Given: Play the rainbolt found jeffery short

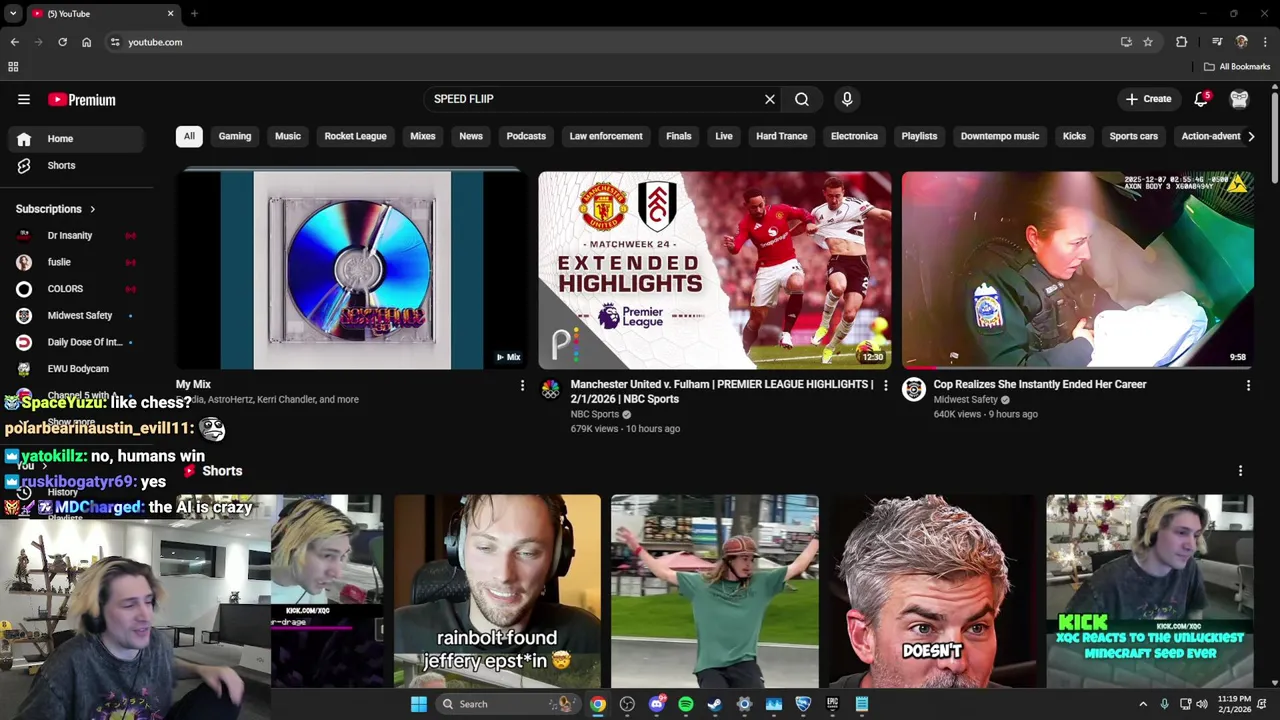Looking at the screenshot, I should (497, 591).
